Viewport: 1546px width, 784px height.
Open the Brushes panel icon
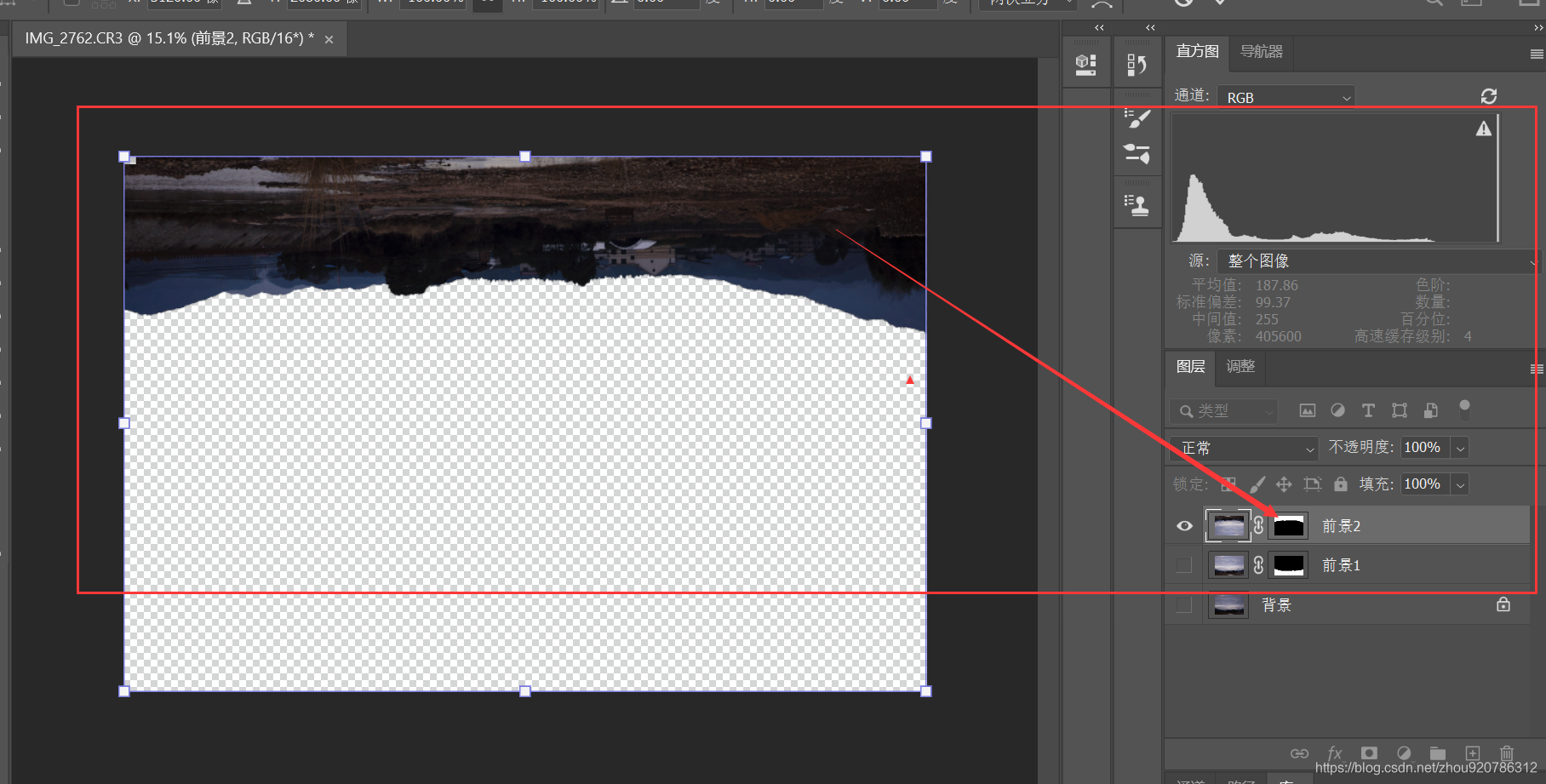click(1137, 117)
